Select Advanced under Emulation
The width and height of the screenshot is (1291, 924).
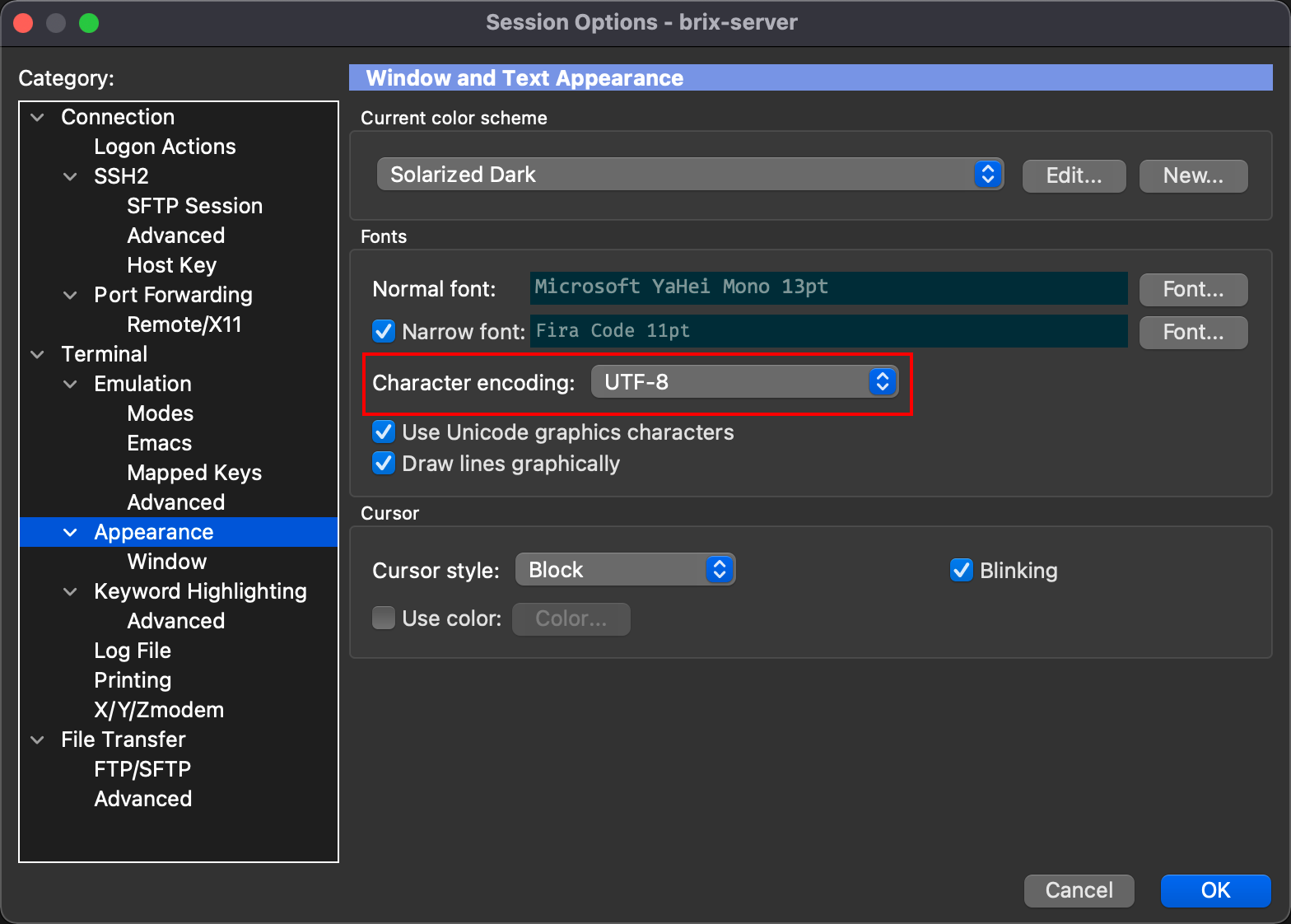tap(175, 502)
